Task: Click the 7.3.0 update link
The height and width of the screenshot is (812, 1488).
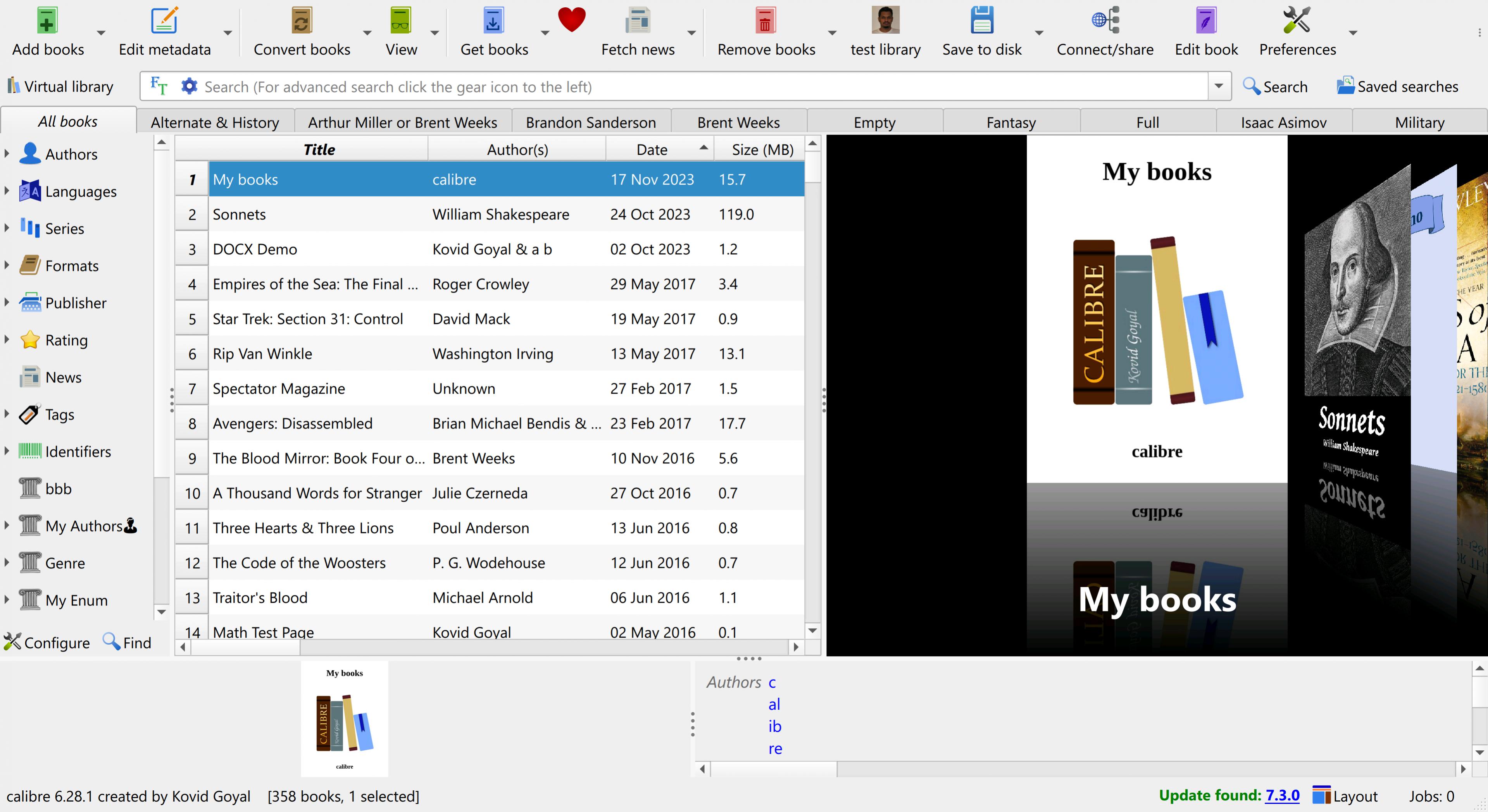Action: 1282,796
